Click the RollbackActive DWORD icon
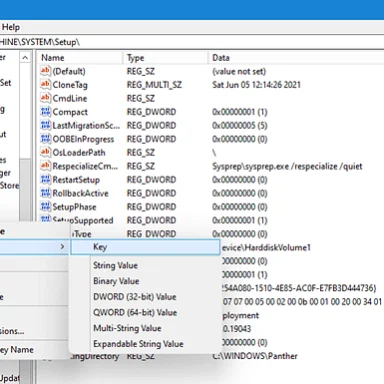This screenshot has height=384, width=384. pos(45,193)
